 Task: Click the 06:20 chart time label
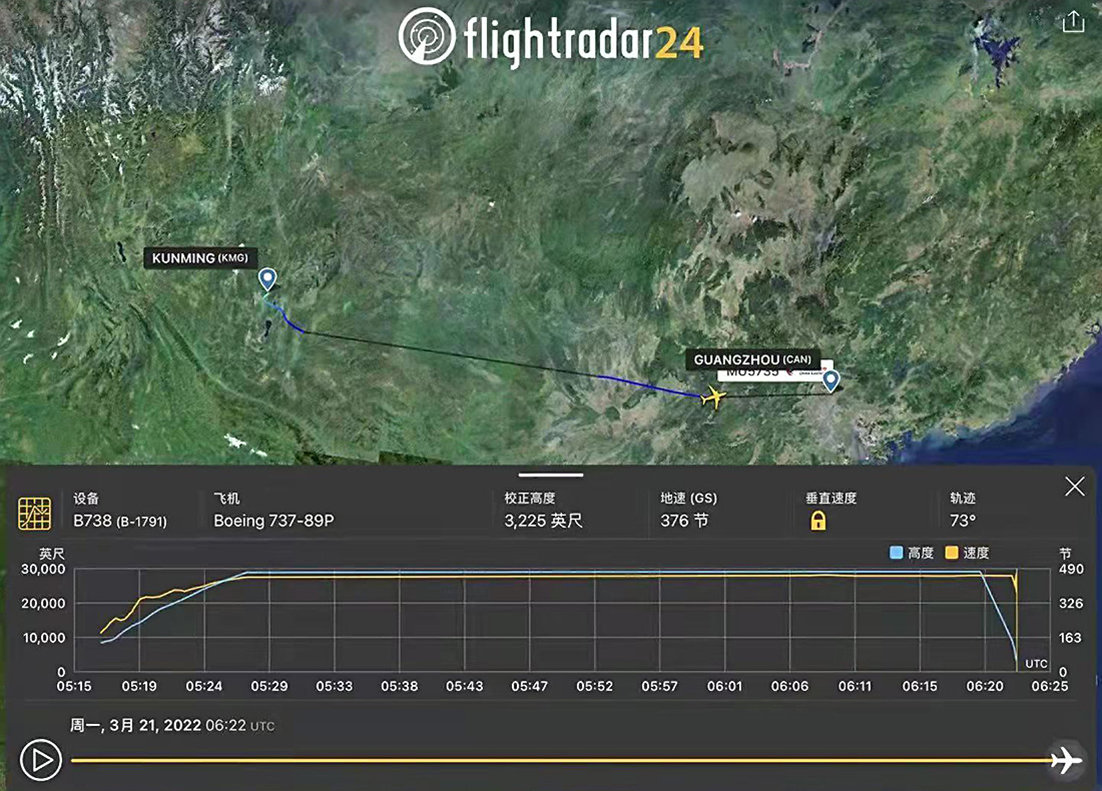pos(985,686)
